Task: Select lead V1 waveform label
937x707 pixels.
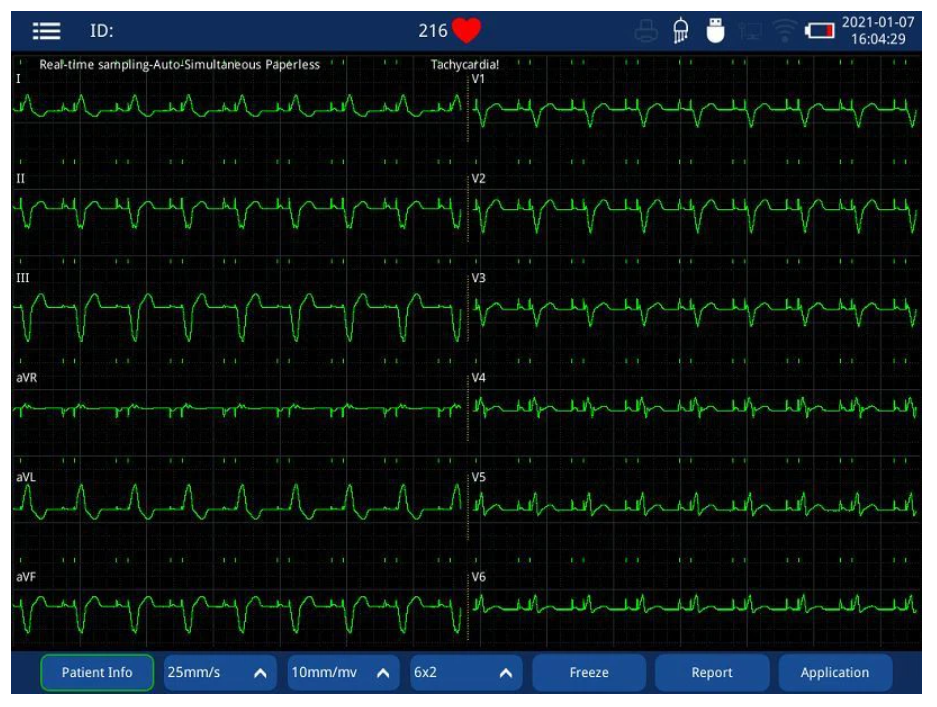Action: coord(479,79)
